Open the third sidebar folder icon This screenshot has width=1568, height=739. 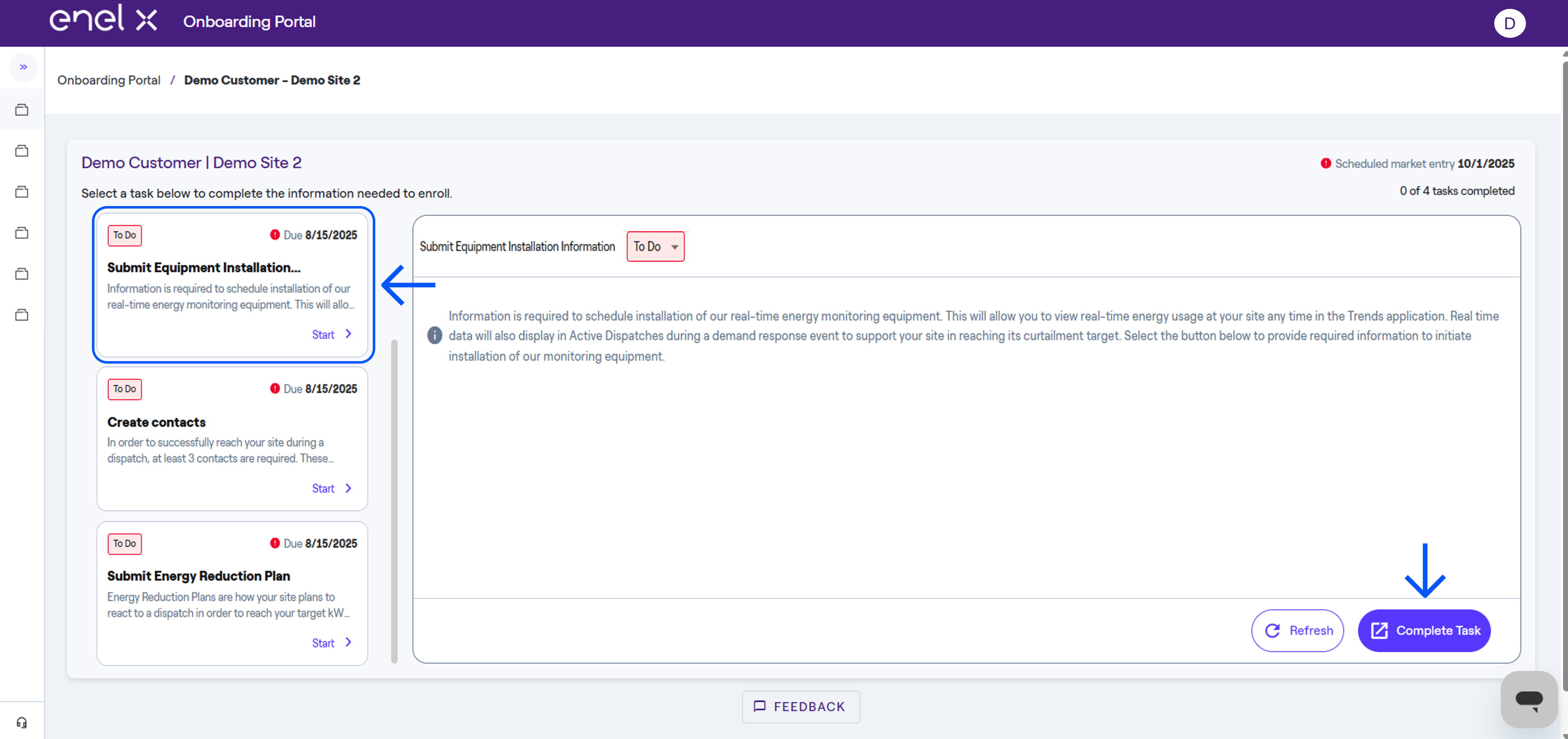[x=22, y=191]
